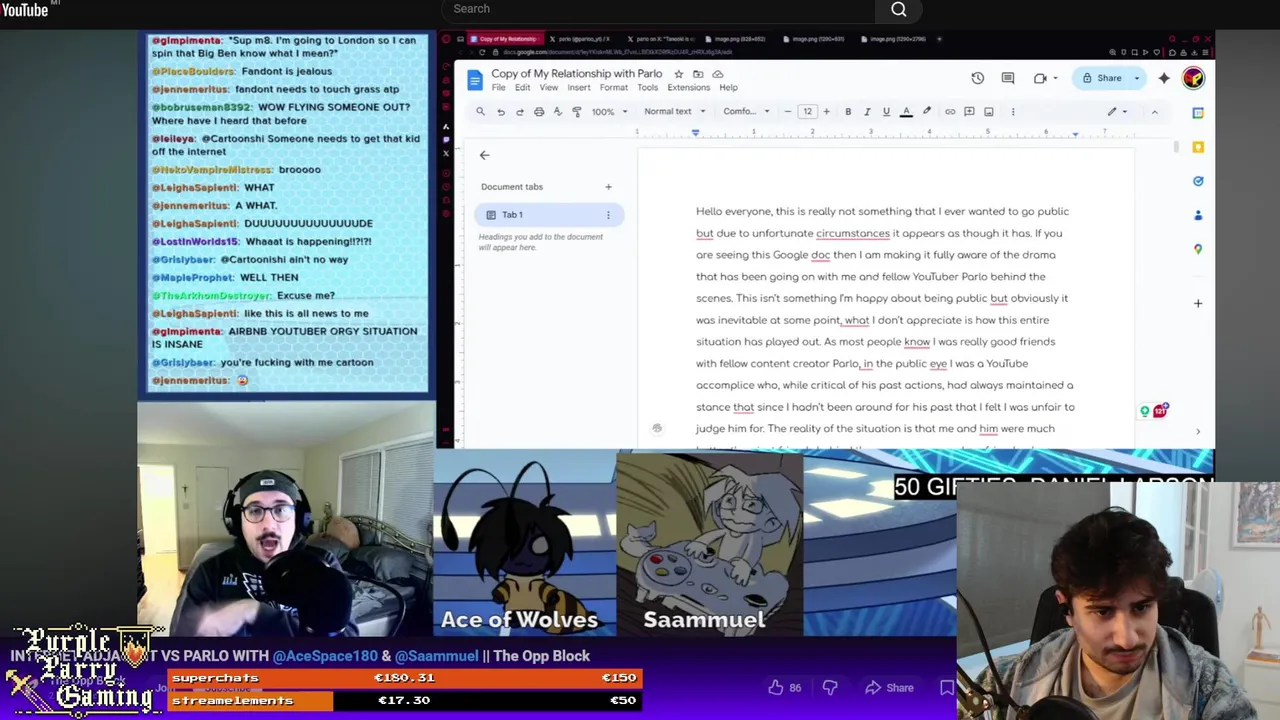Open Tab 1 options three dots

(x=608, y=215)
